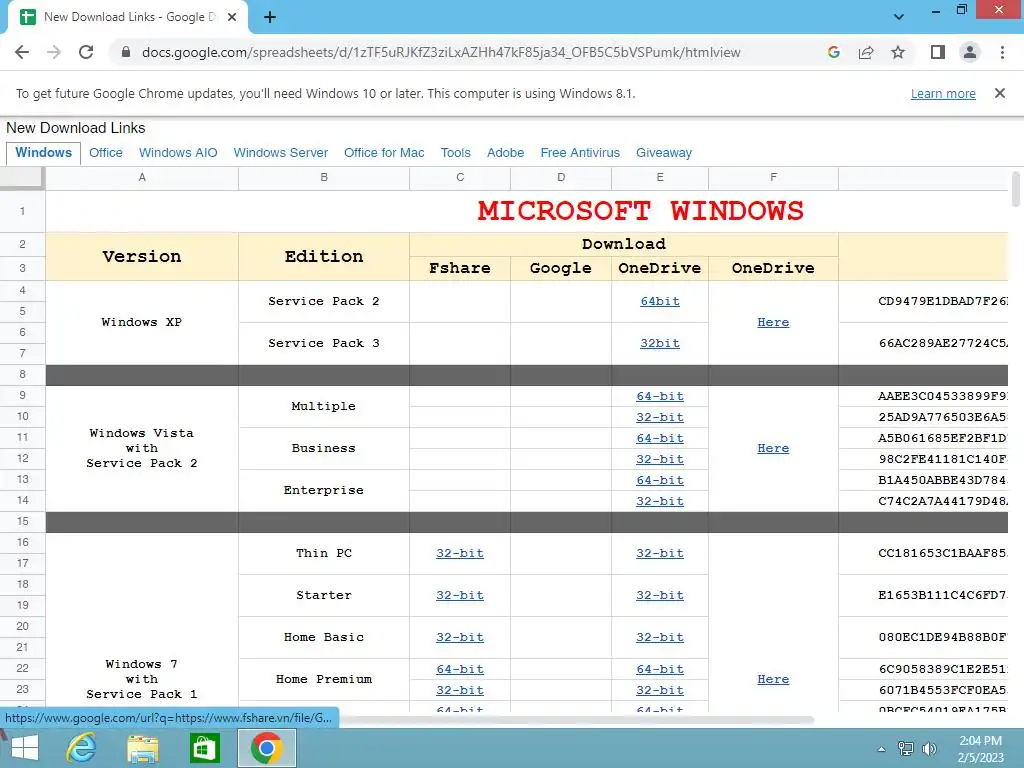Open Windows XP 64bit link
The image size is (1024, 768).
(660, 301)
